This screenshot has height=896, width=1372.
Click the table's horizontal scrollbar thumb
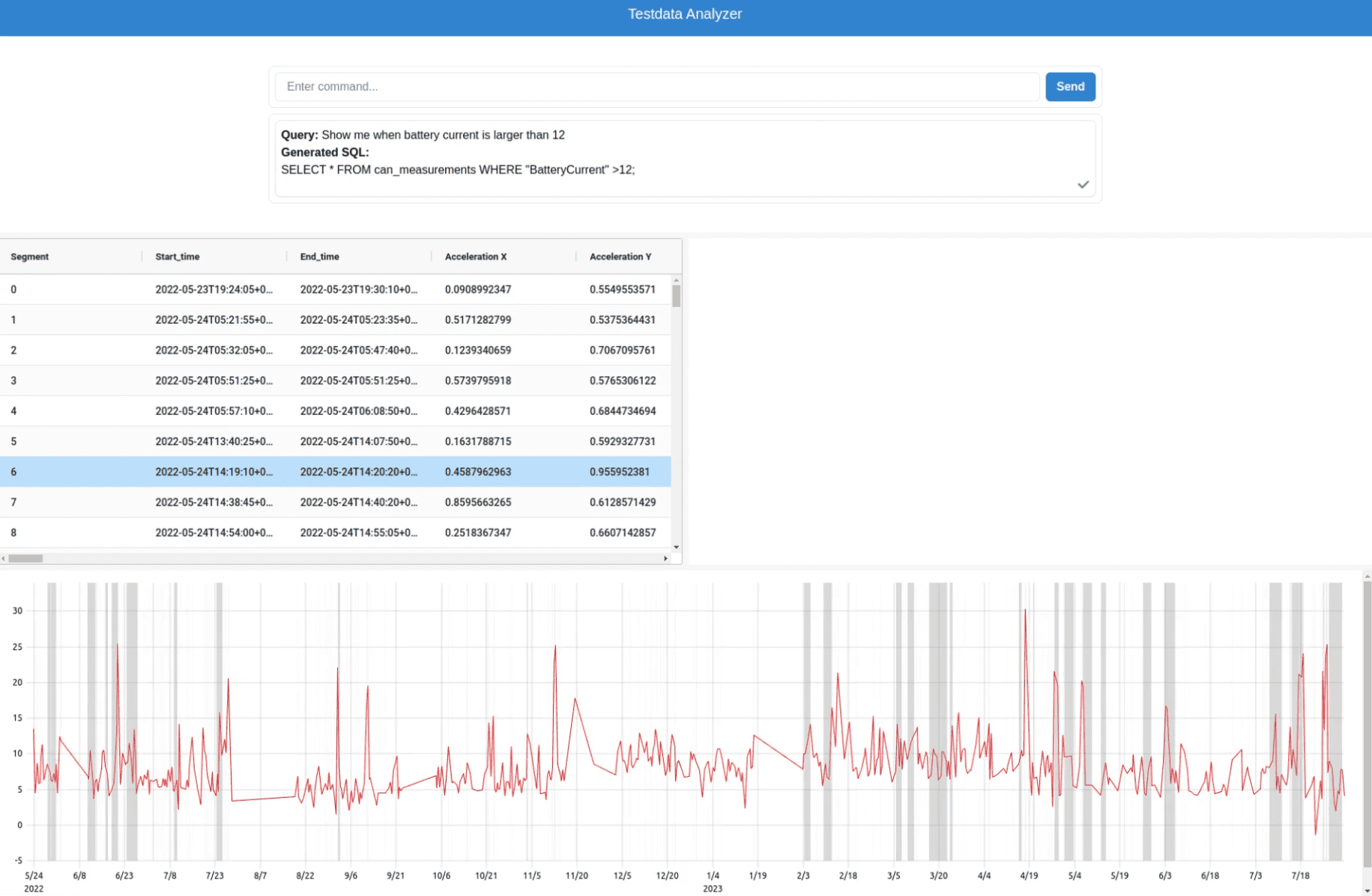pyautogui.click(x=26, y=558)
